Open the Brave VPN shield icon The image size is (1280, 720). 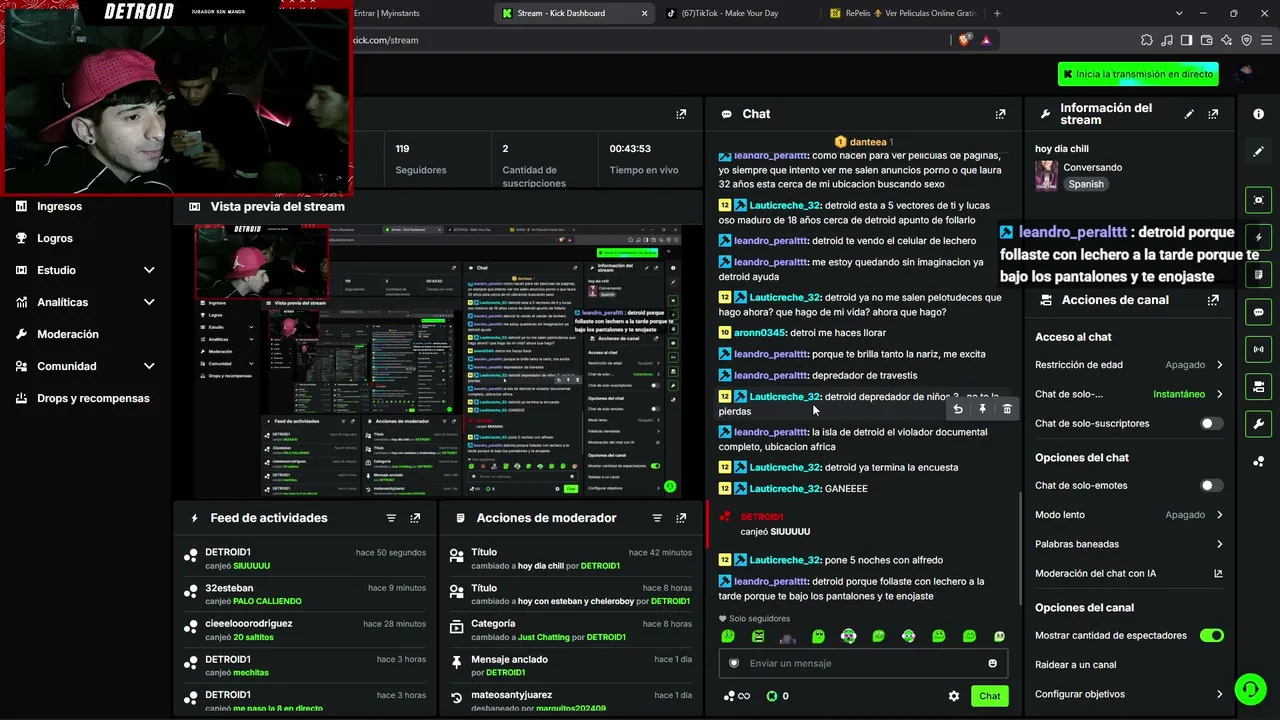click(1246, 40)
